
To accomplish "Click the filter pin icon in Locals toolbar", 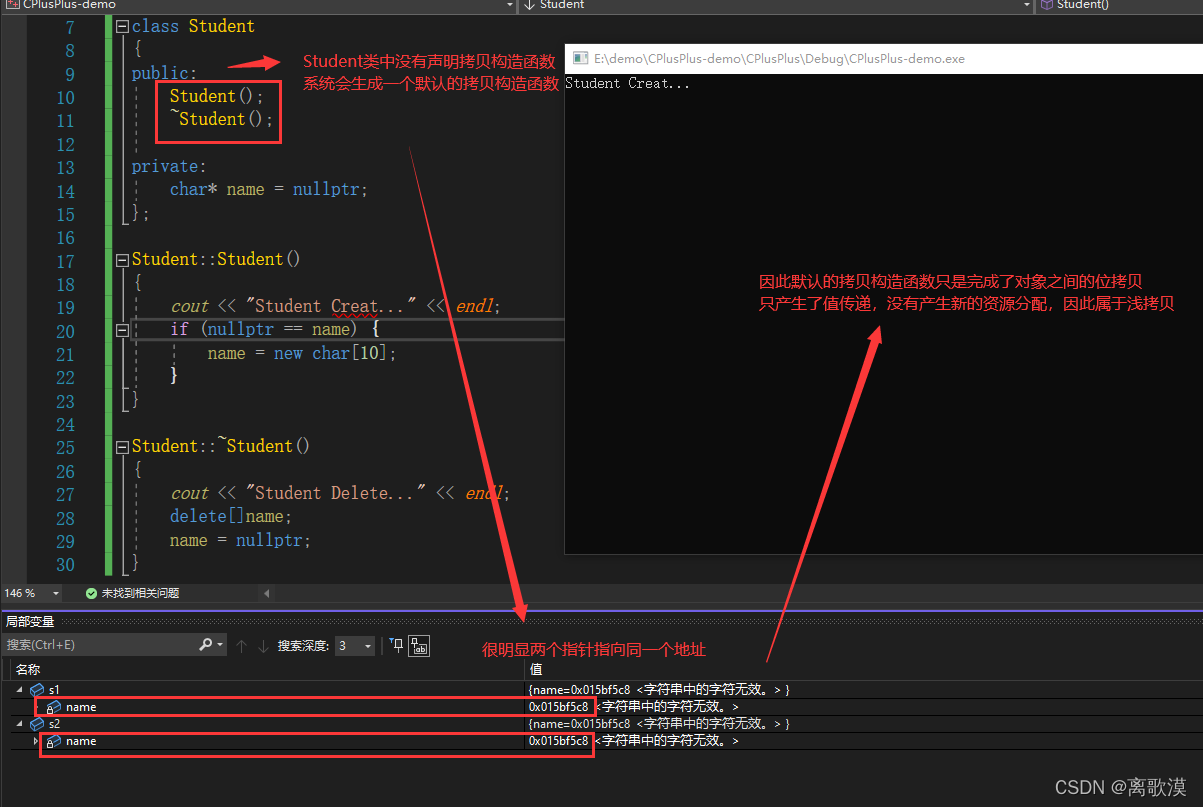I will pos(396,645).
